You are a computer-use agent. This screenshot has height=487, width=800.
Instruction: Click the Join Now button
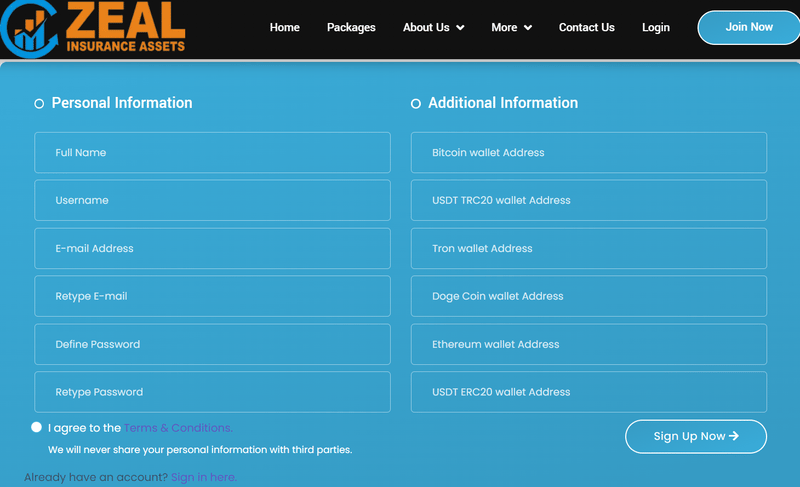click(x=748, y=28)
